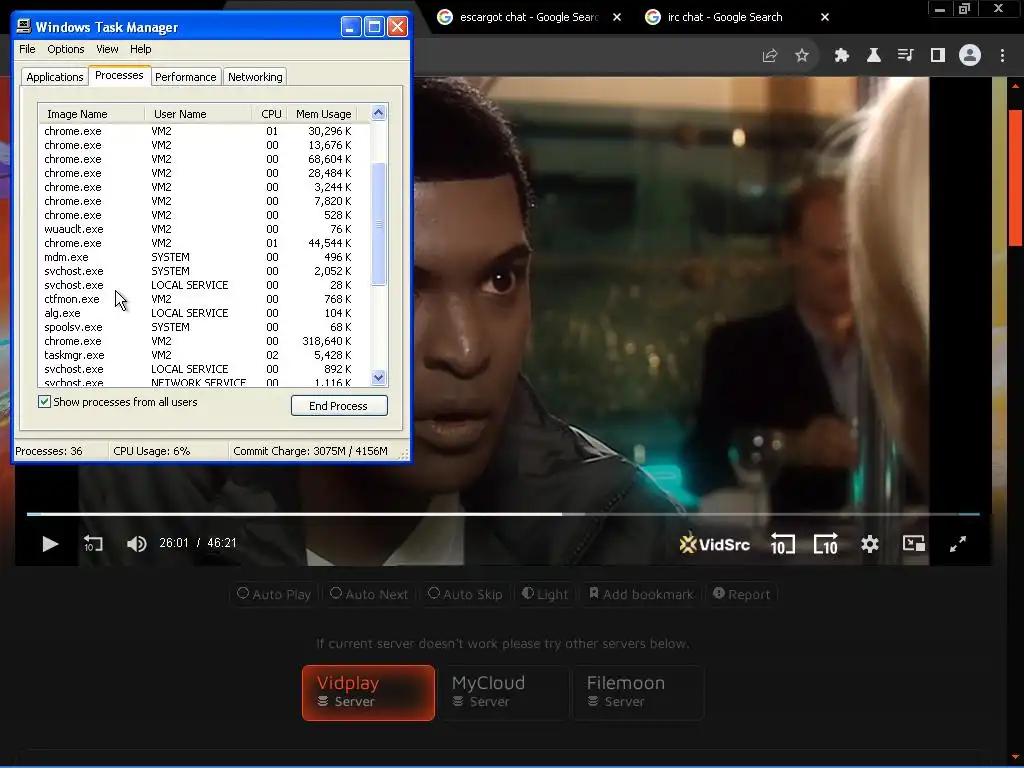Screen dimensions: 1024x768
Task: Sort processes by Mem Usage column
Action: [x=323, y=114]
